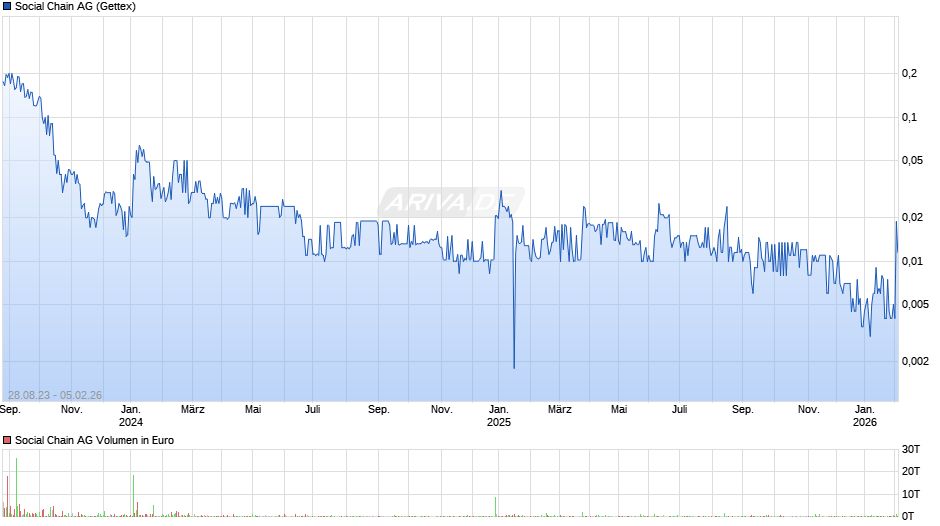This screenshot has width=940, height=526.
Task: Click the green volume bar at January 2025
Action: click(496, 507)
